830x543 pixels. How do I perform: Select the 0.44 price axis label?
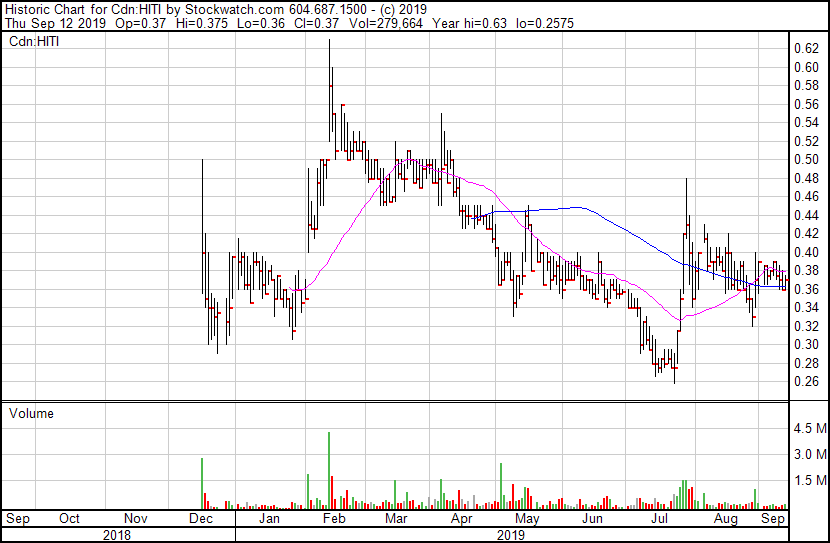point(807,215)
